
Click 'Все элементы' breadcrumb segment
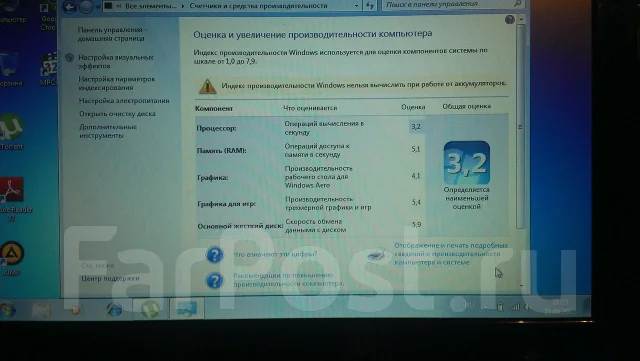pyautogui.click(x=151, y=6)
